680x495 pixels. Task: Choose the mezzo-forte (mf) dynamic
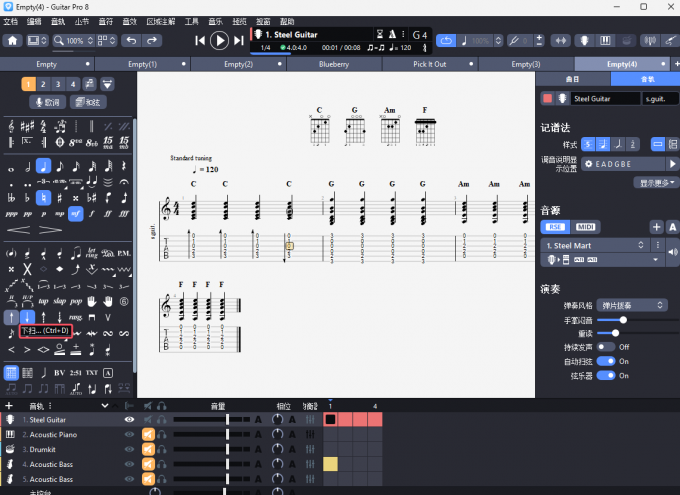pos(75,214)
